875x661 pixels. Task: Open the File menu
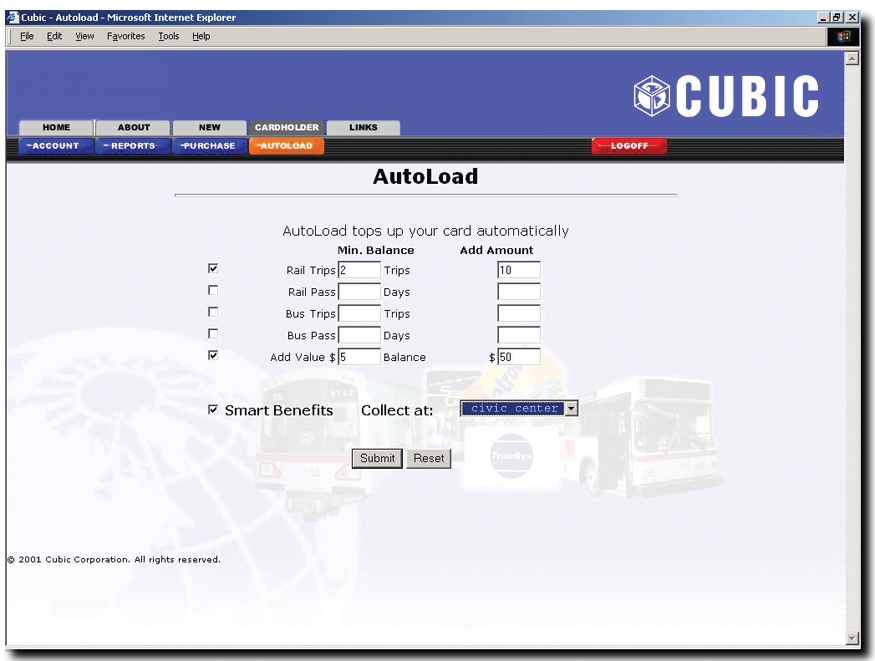(x=26, y=36)
